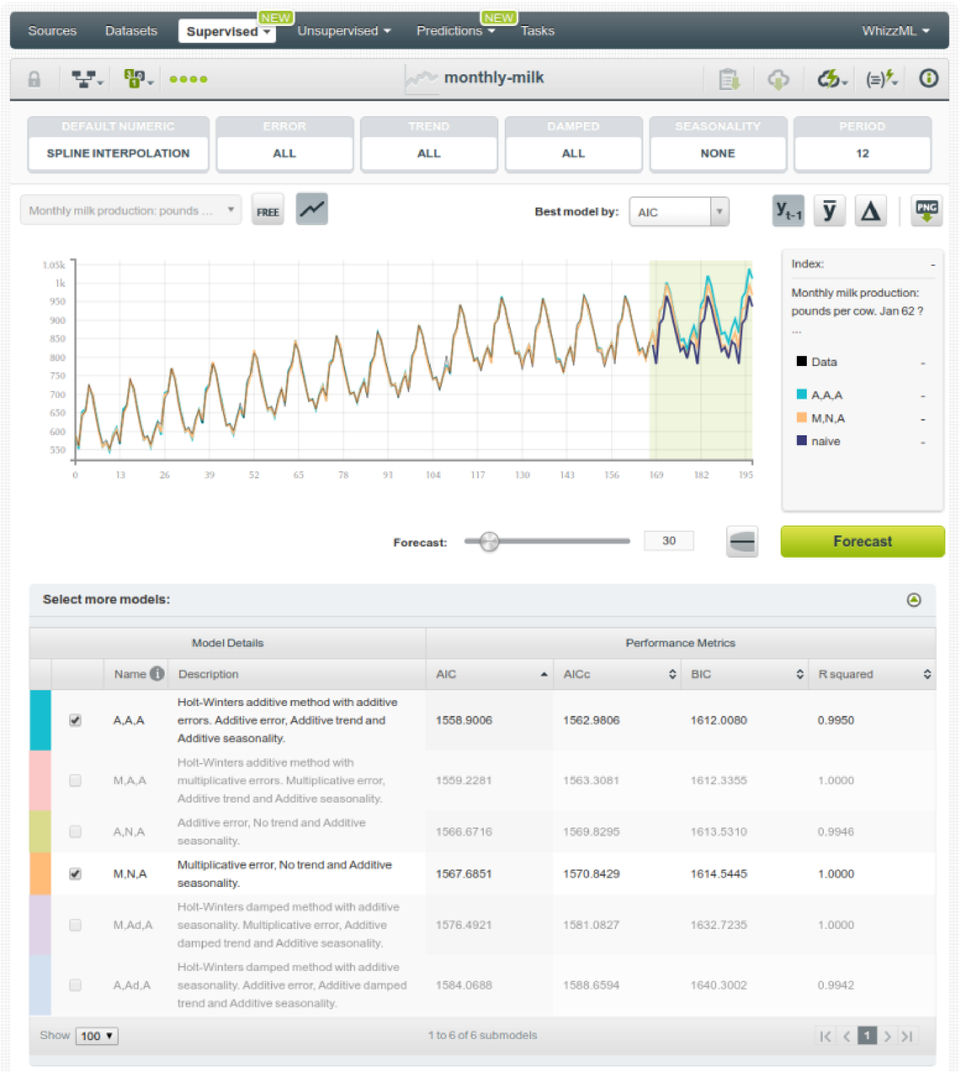Click the forecast value field showing 30

[669, 541]
